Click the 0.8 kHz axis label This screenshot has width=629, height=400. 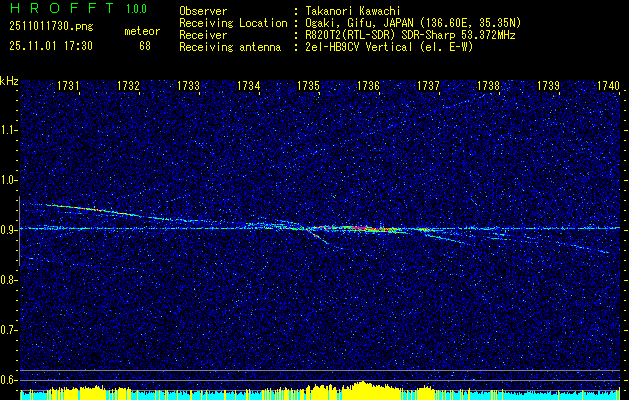tap(7, 280)
